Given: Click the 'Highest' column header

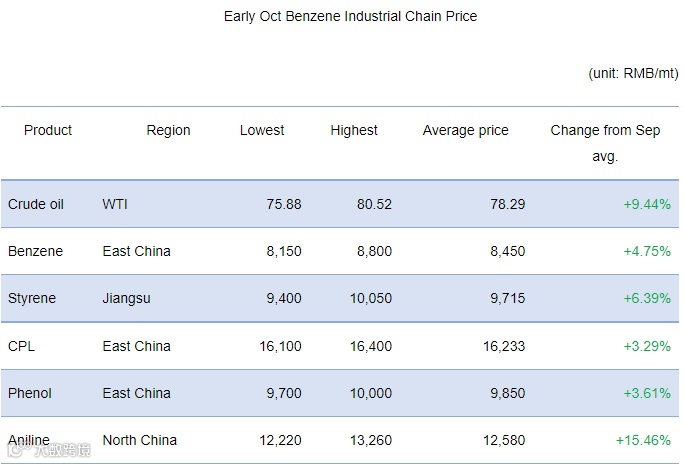Looking at the screenshot, I should pyautogui.click(x=354, y=130).
